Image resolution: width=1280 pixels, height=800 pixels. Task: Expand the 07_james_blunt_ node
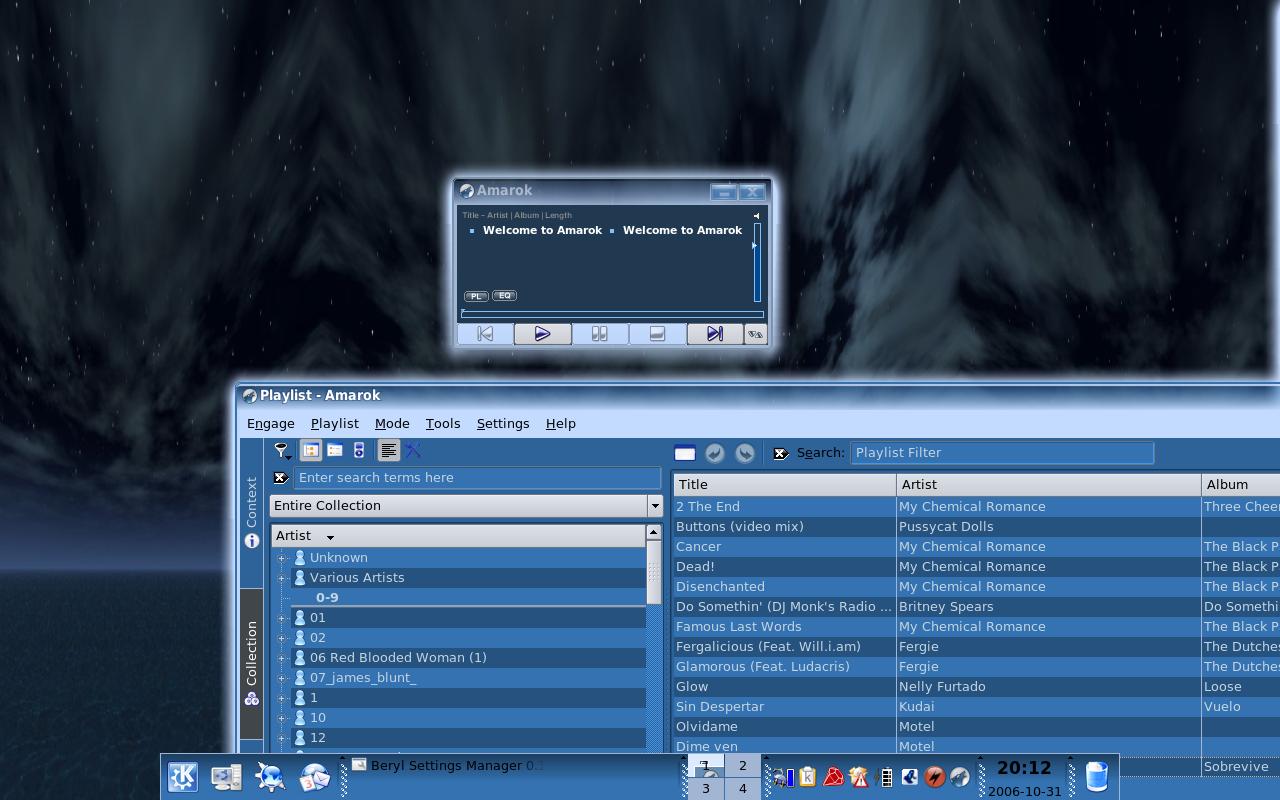click(282, 678)
